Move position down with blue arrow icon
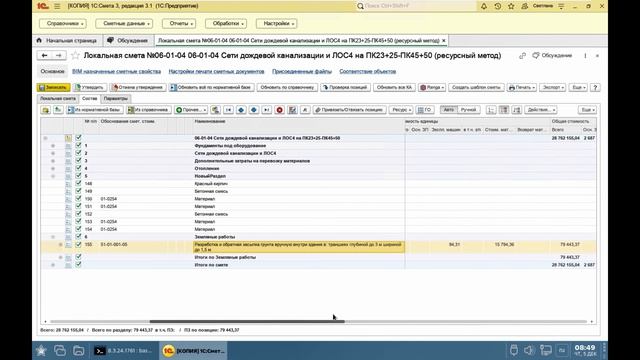This screenshot has width=640, height=360. click(254, 110)
